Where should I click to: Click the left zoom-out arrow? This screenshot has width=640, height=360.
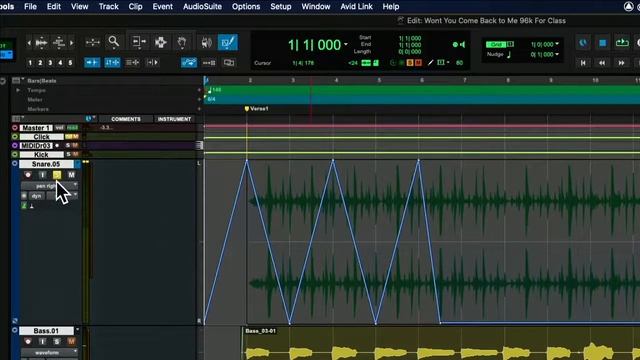(x=29, y=43)
